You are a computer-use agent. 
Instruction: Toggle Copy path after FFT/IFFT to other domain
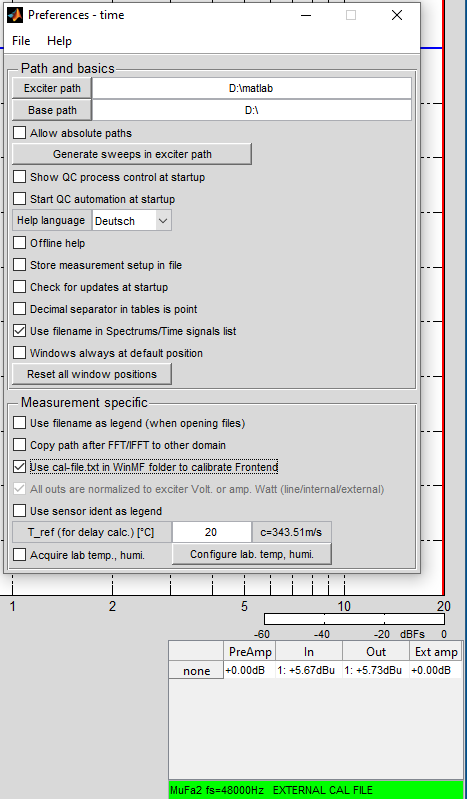coord(19,444)
